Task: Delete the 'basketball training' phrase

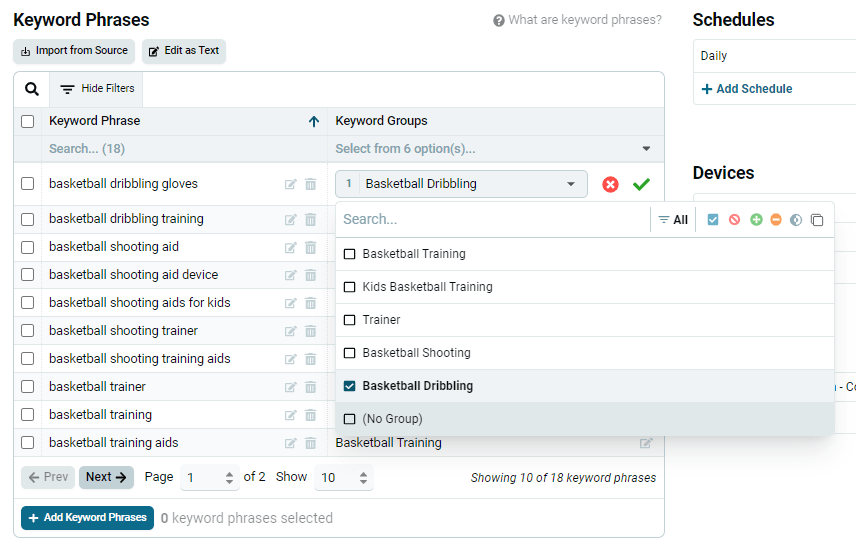Action: (311, 415)
